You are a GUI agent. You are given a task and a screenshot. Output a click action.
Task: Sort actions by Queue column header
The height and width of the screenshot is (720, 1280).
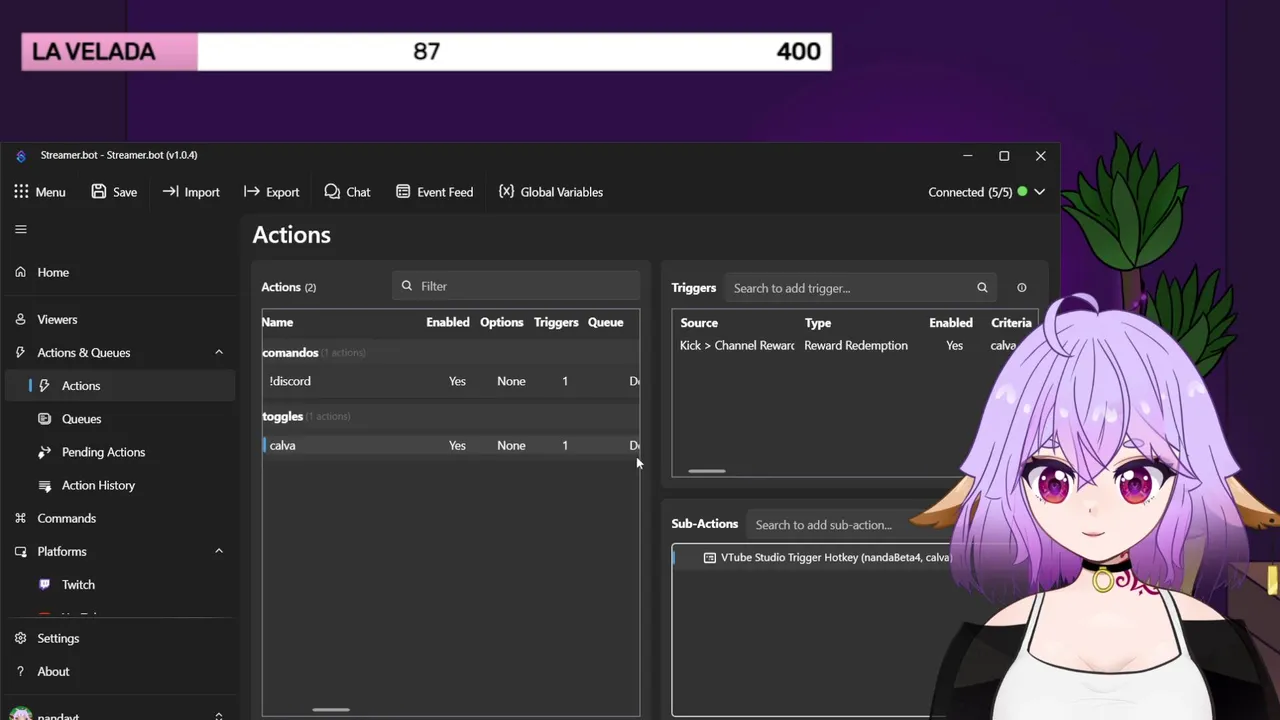point(605,322)
